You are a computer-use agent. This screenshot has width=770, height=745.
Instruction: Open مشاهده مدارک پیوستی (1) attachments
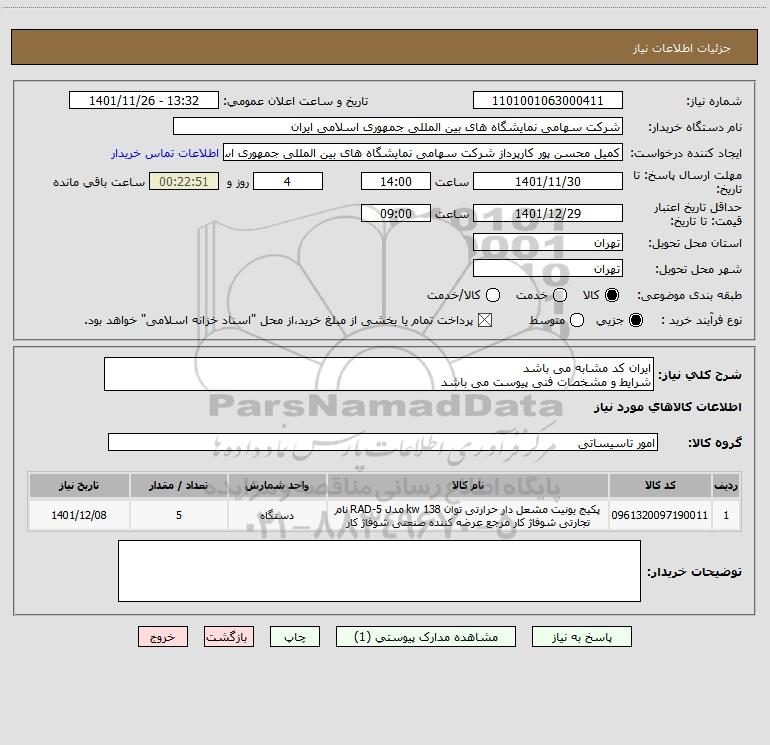pos(426,637)
